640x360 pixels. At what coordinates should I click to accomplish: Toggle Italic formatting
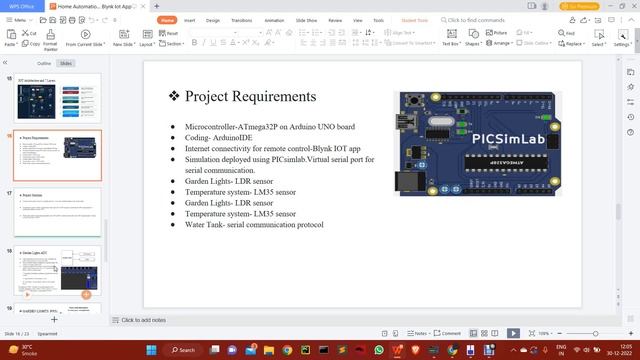204,42
